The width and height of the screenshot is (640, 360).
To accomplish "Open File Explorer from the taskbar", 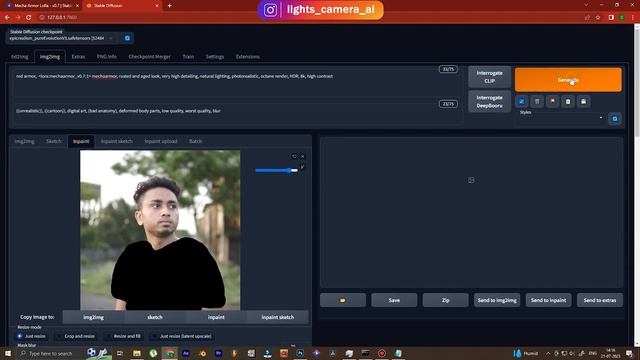I will (137, 353).
